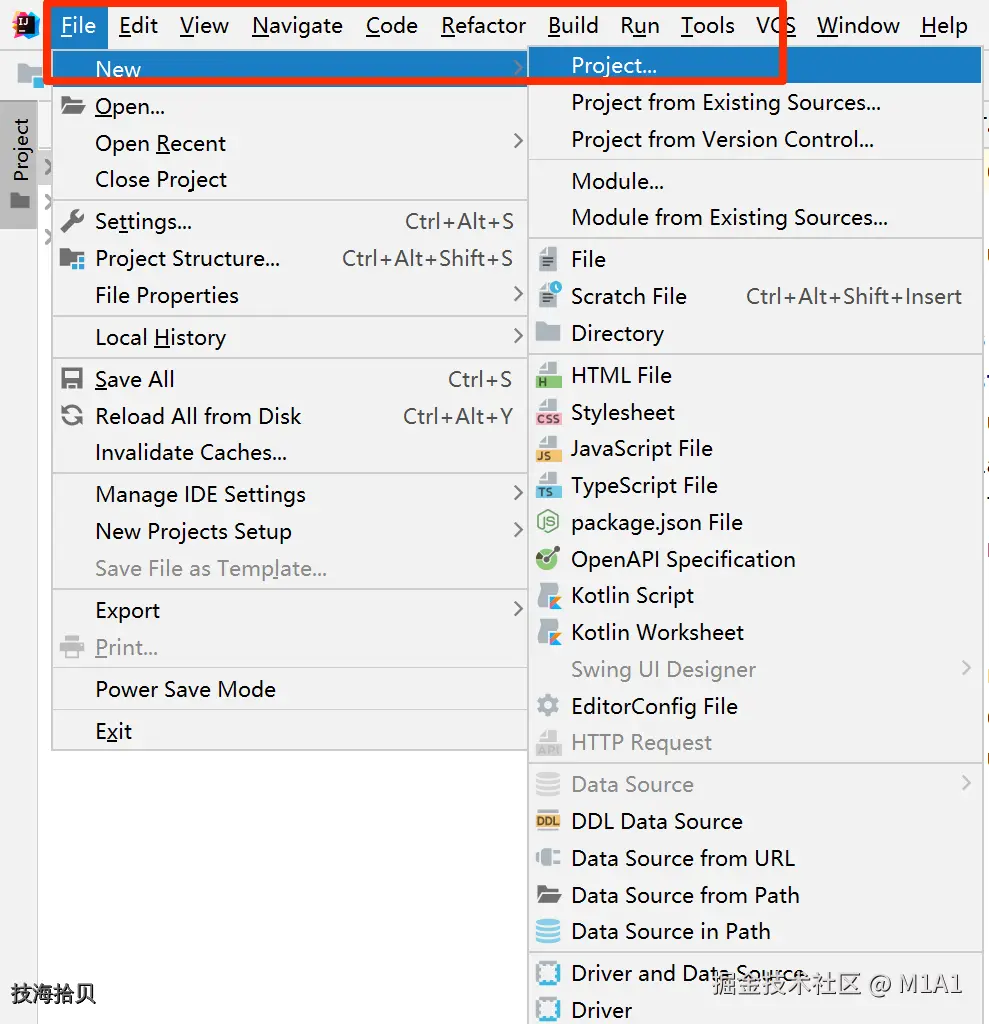Screen dimensions: 989x1024
Task: Select Save File as Template... entry
Action: (x=289, y=568)
